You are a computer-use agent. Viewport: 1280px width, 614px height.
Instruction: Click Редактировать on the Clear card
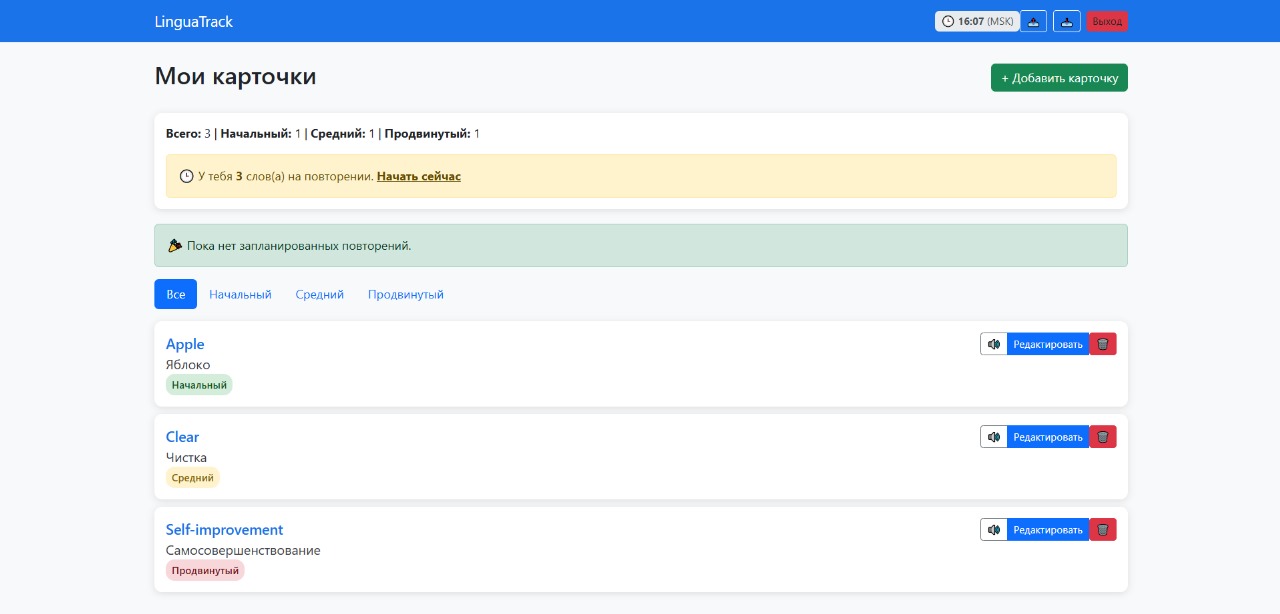(1047, 437)
